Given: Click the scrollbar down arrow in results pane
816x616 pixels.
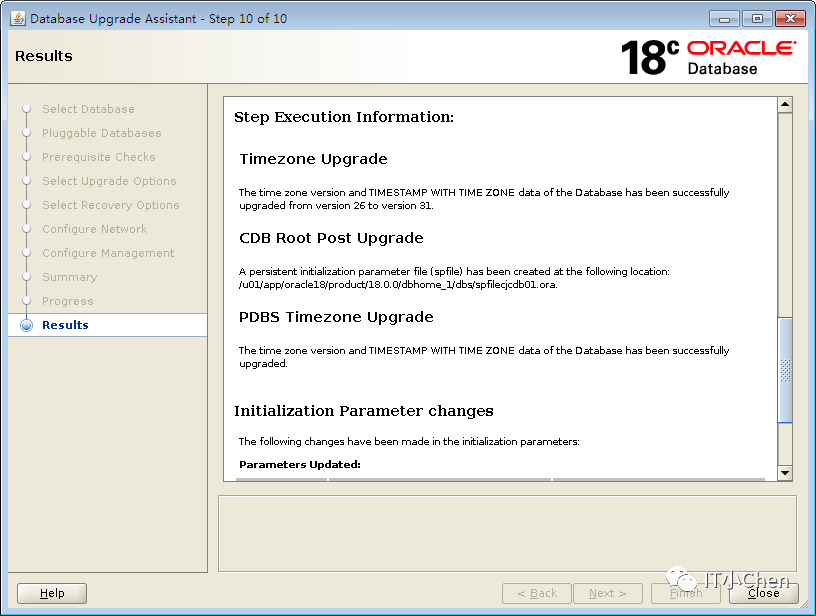Looking at the screenshot, I should pyautogui.click(x=785, y=473).
